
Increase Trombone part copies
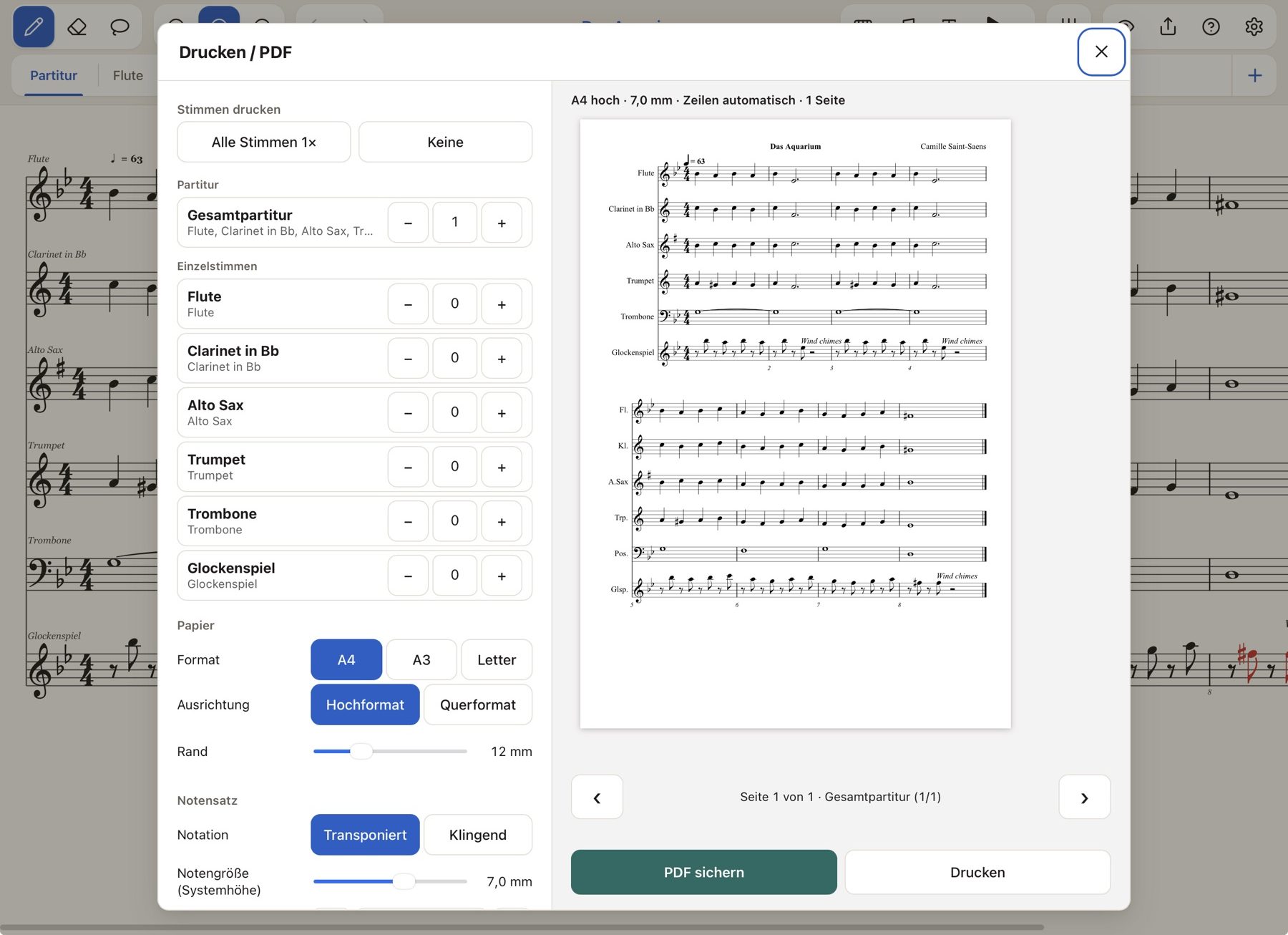(x=502, y=522)
